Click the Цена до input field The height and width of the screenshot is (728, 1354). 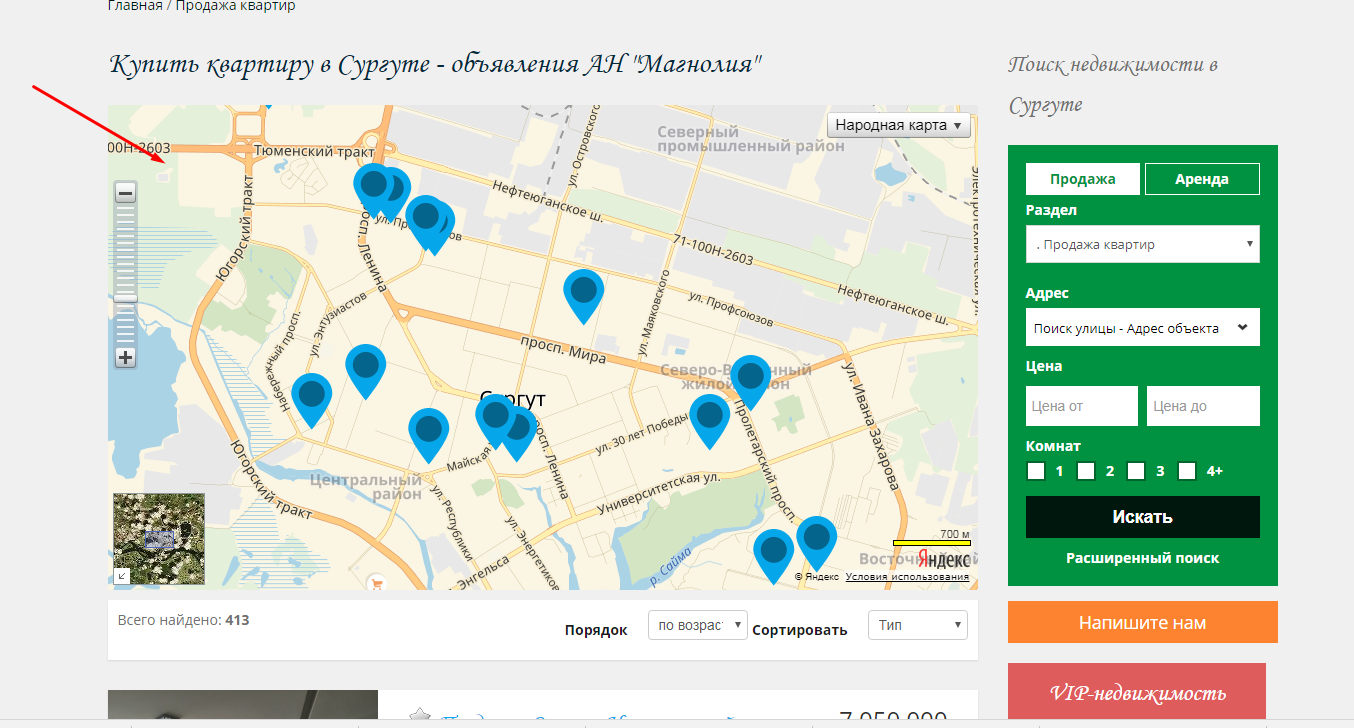[1203, 406]
